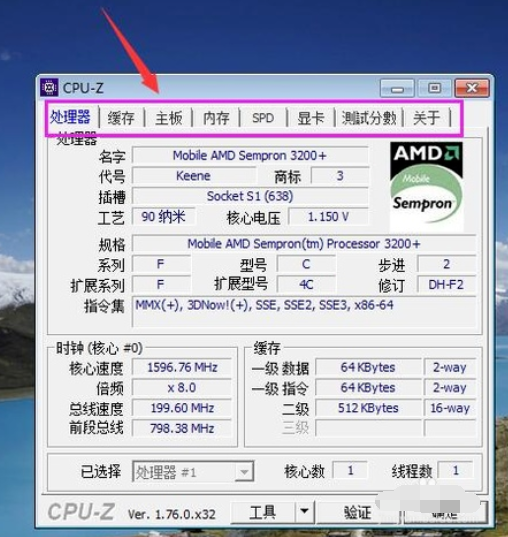Click the L2 cache value 512 KBytes

coord(368,408)
